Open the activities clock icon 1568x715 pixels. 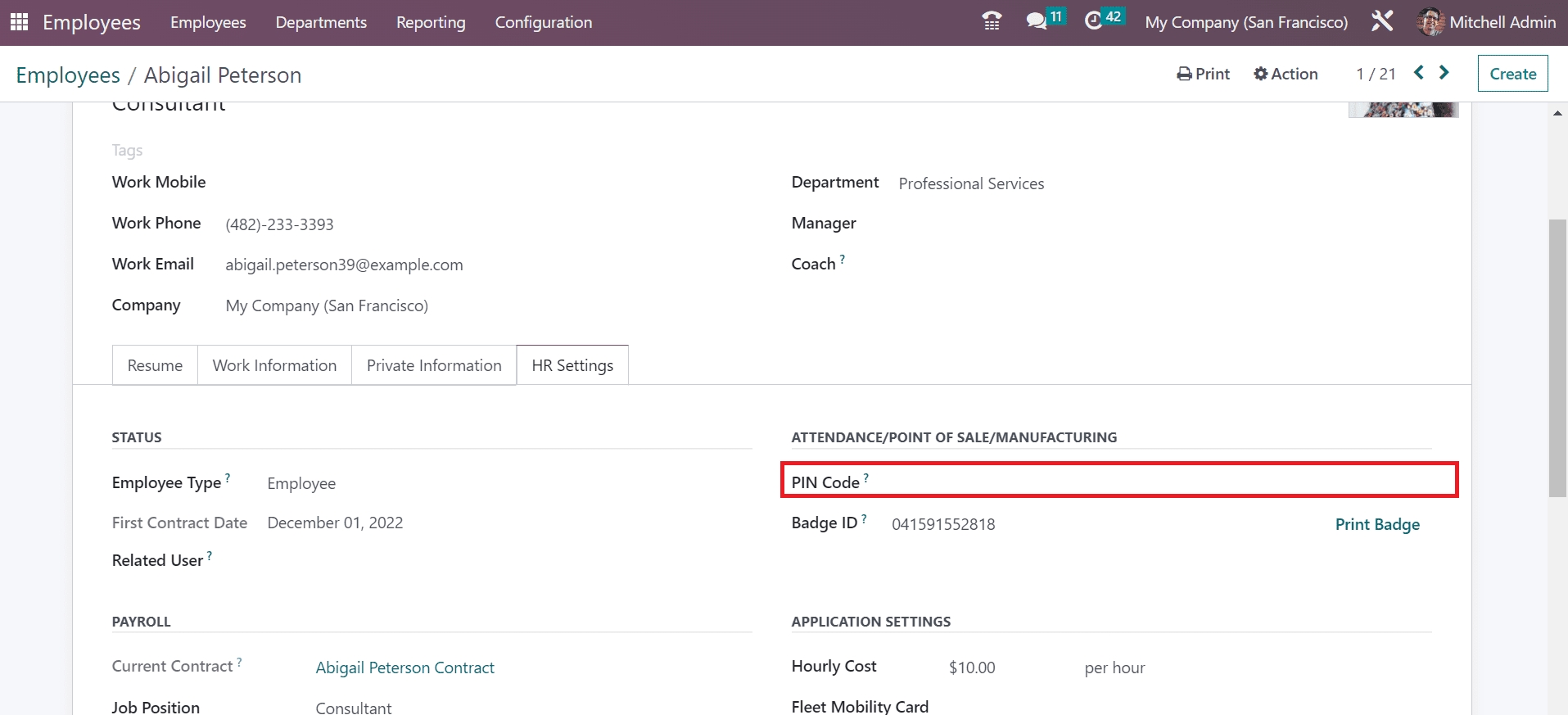1094,21
